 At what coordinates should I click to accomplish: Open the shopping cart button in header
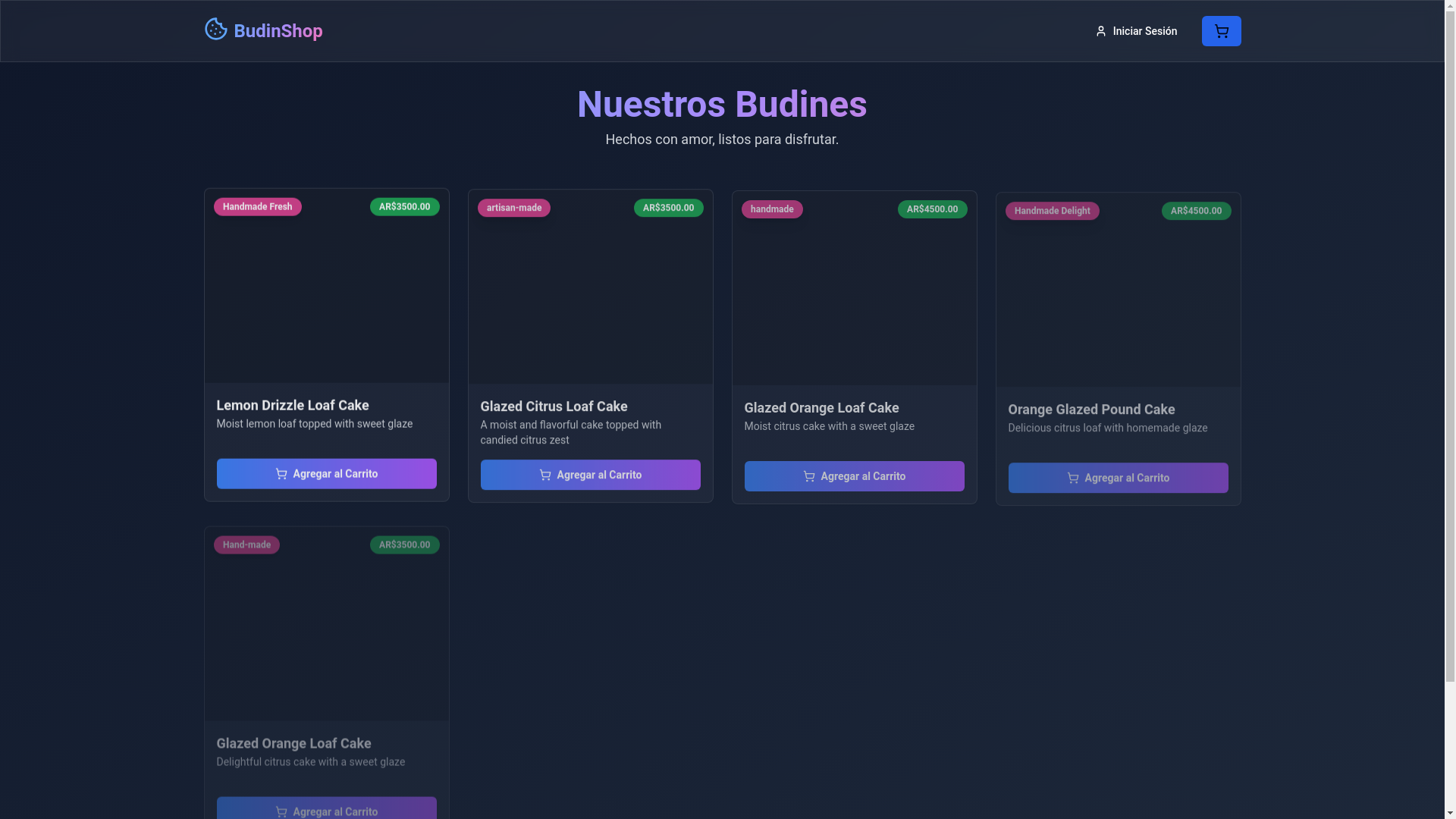point(1221,31)
